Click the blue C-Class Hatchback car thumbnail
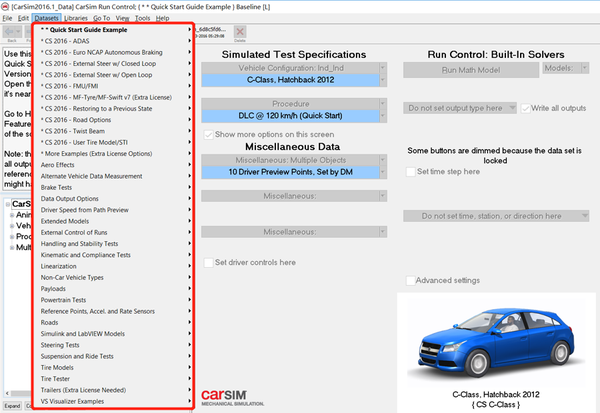The width and height of the screenshot is (600, 413). [x=496, y=343]
